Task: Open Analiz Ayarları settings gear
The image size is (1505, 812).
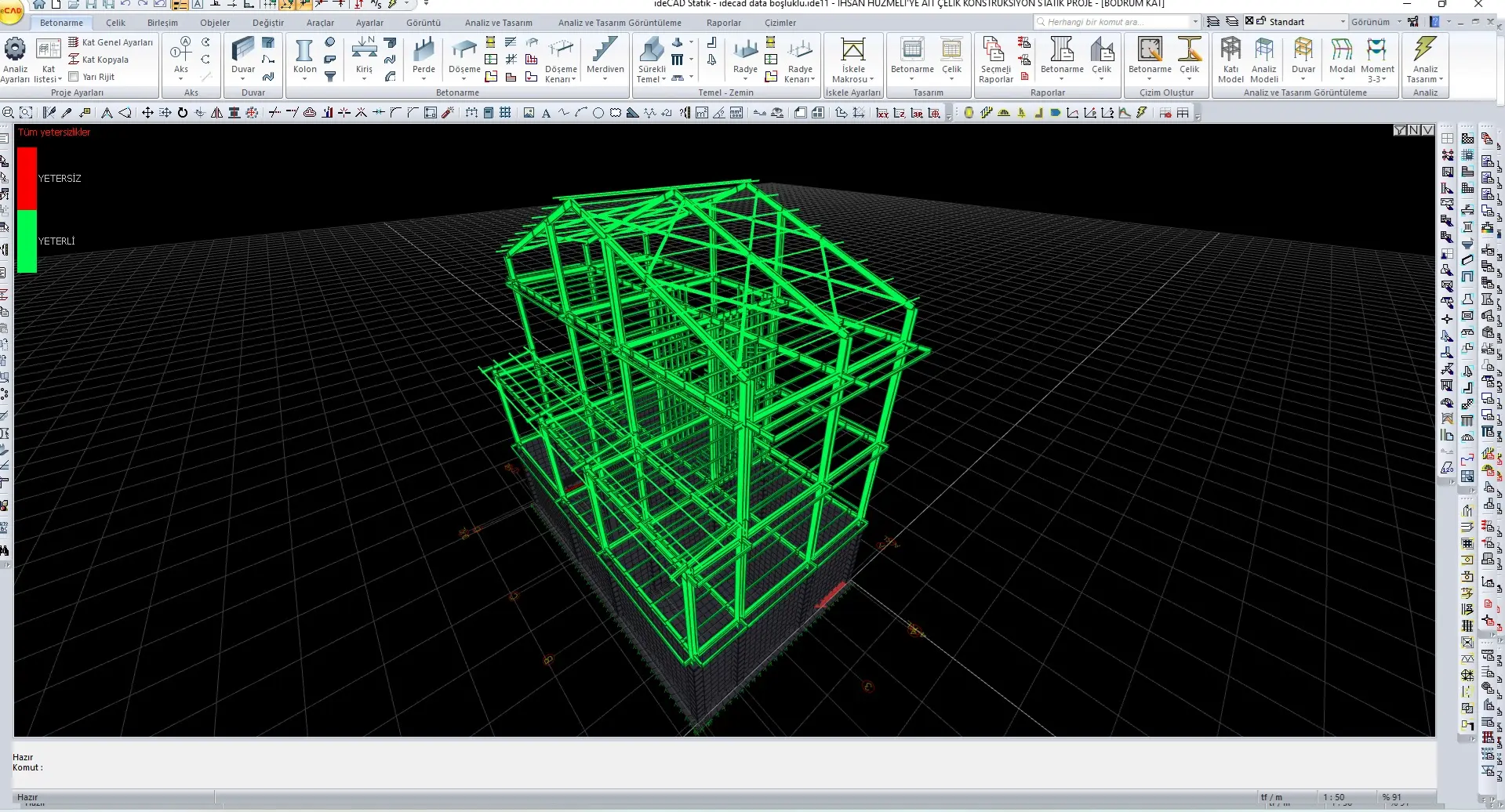Action: (x=15, y=51)
